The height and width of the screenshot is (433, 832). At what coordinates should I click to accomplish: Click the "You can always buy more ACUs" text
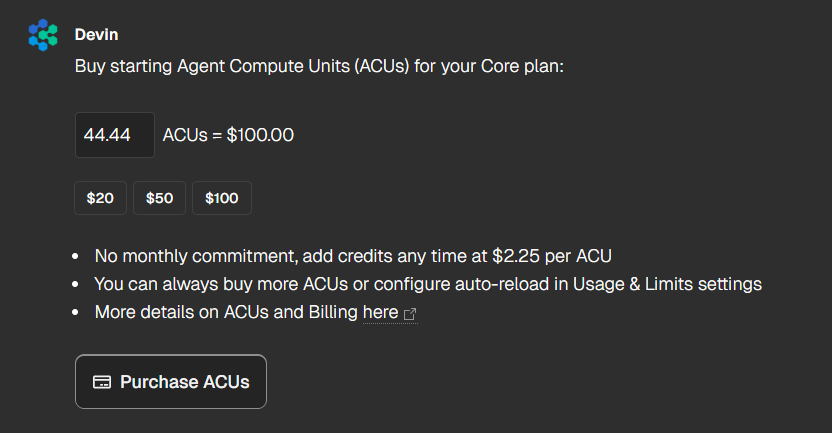218,284
